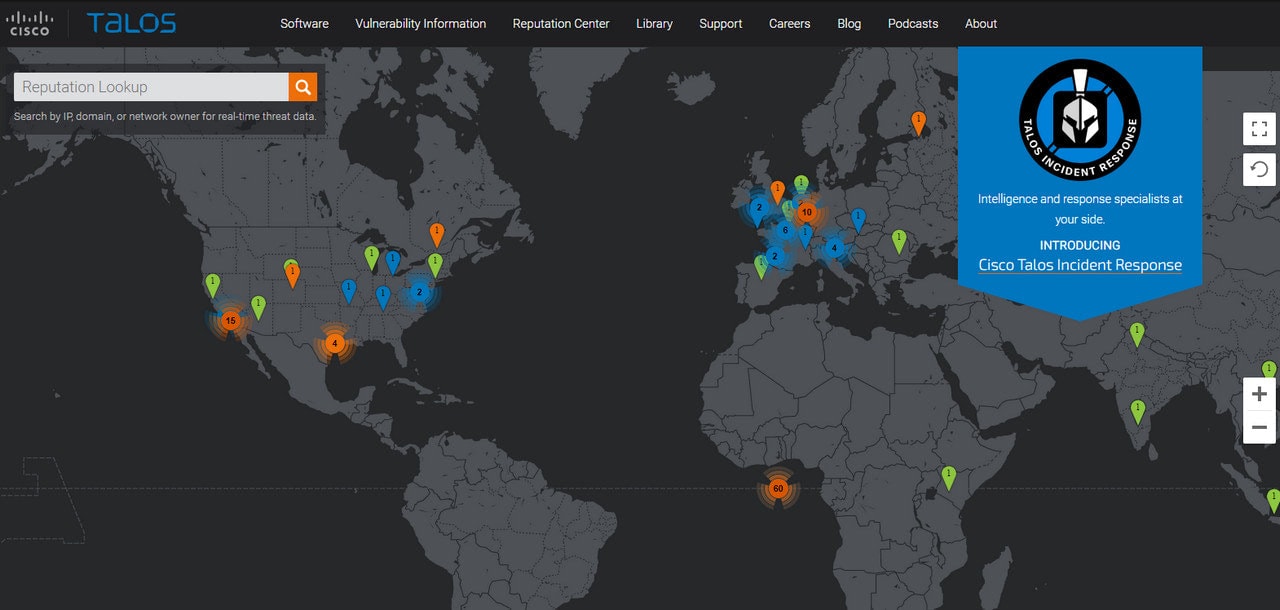
Task: Open the Reputation Center menu
Action: pyautogui.click(x=561, y=23)
